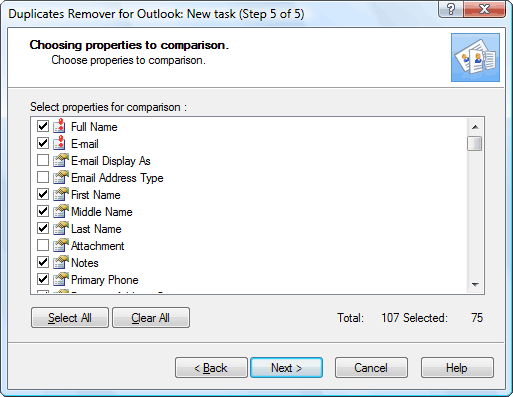Click the Select All button
This screenshot has width=513, height=397.
click(x=70, y=318)
